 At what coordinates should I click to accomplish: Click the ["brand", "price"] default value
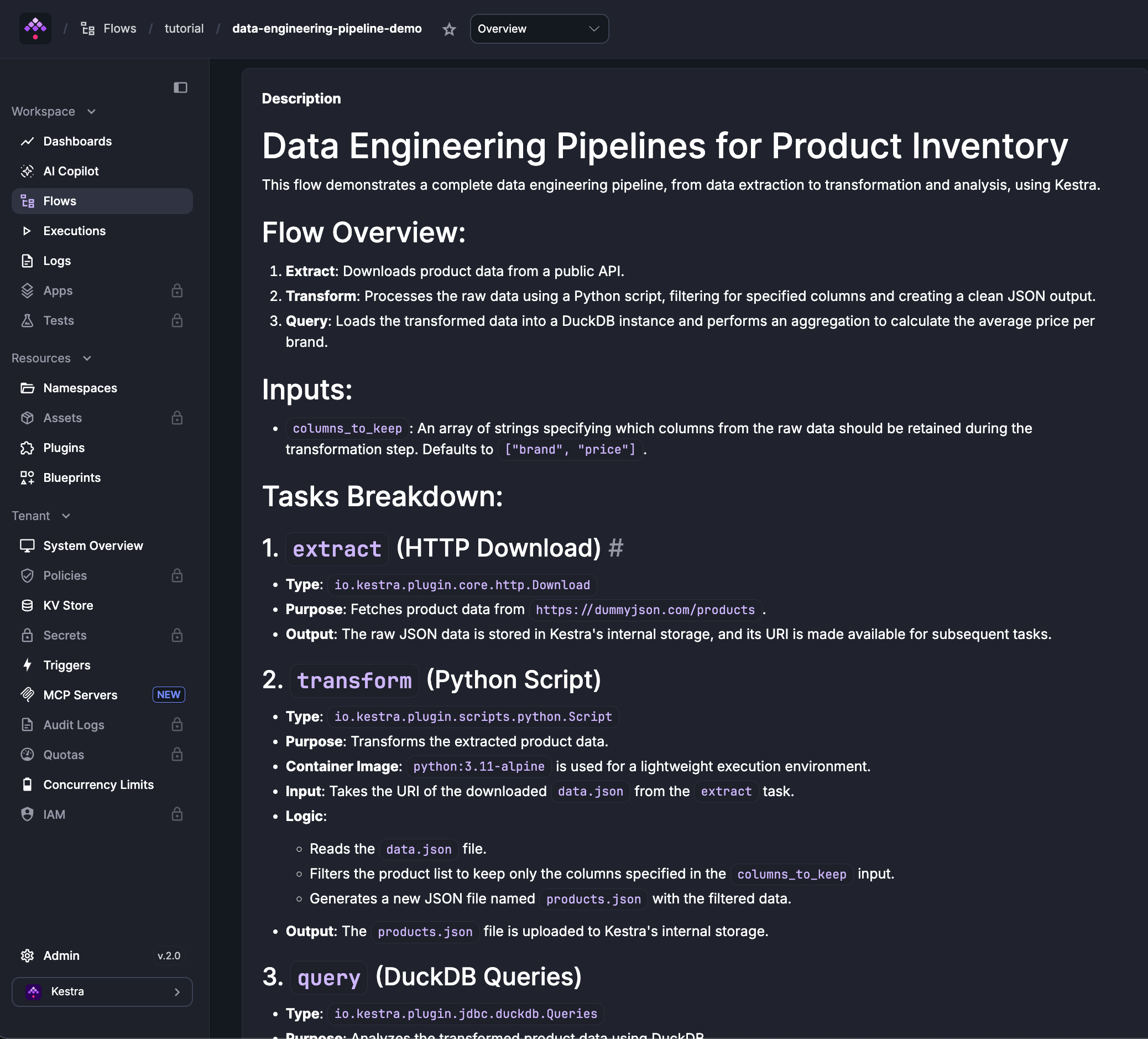pyautogui.click(x=570, y=449)
